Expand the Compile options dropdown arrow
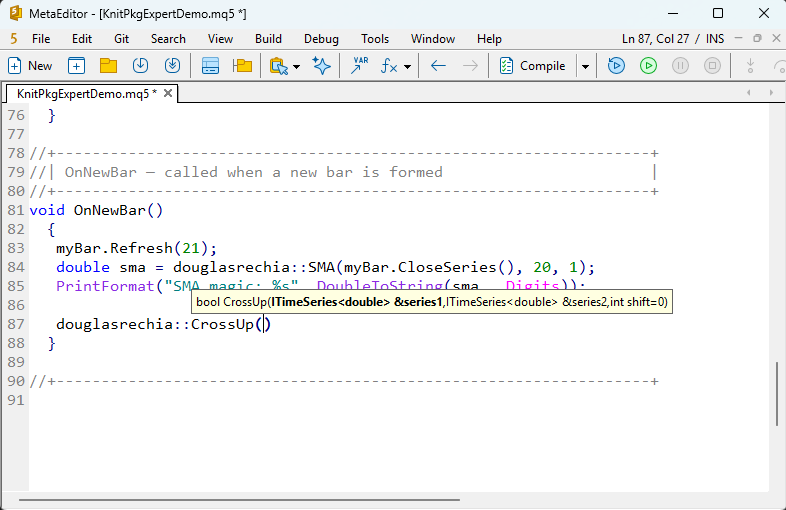This screenshot has width=786, height=510. (x=585, y=67)
